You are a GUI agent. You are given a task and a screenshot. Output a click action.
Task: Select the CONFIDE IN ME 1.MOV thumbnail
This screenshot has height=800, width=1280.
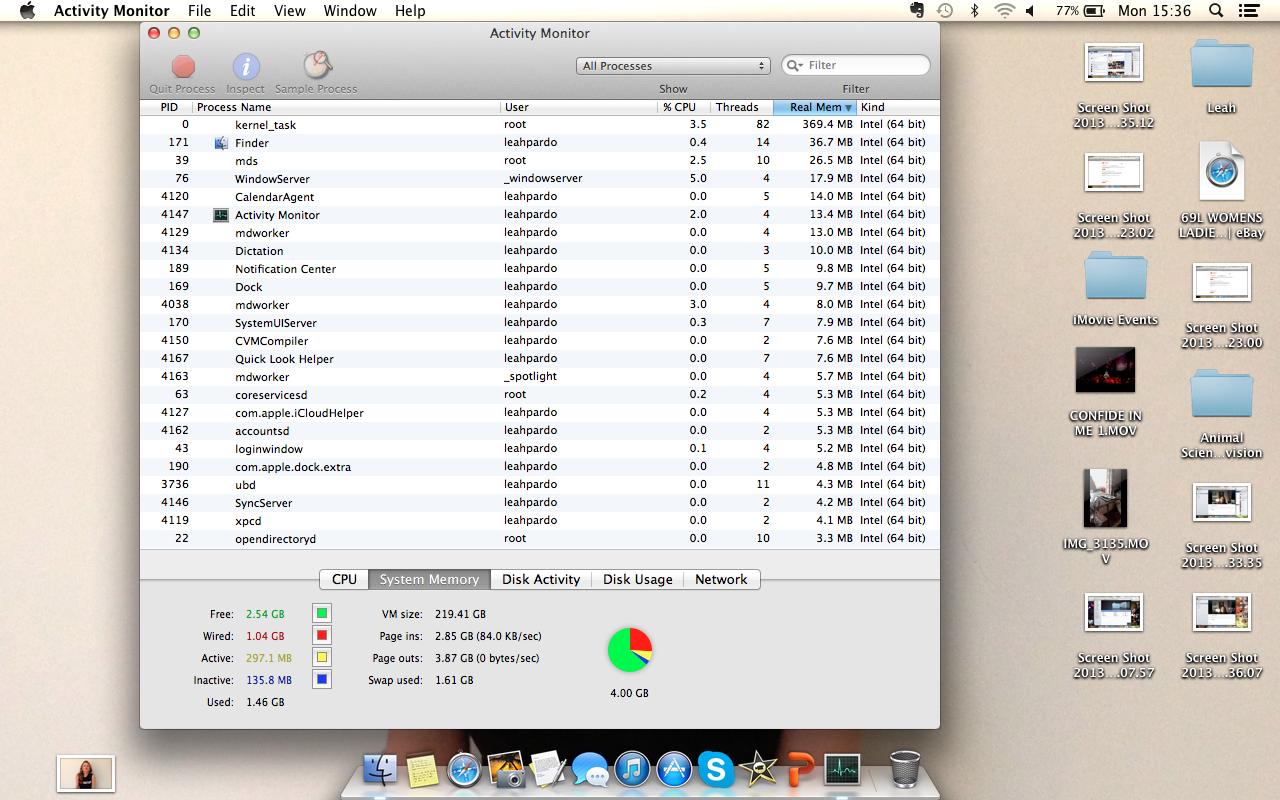click(x=1105, y=371)
